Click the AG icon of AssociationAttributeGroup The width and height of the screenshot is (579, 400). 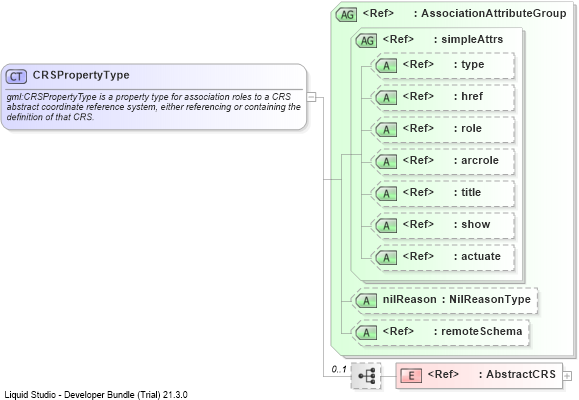(x=346, y=15)
